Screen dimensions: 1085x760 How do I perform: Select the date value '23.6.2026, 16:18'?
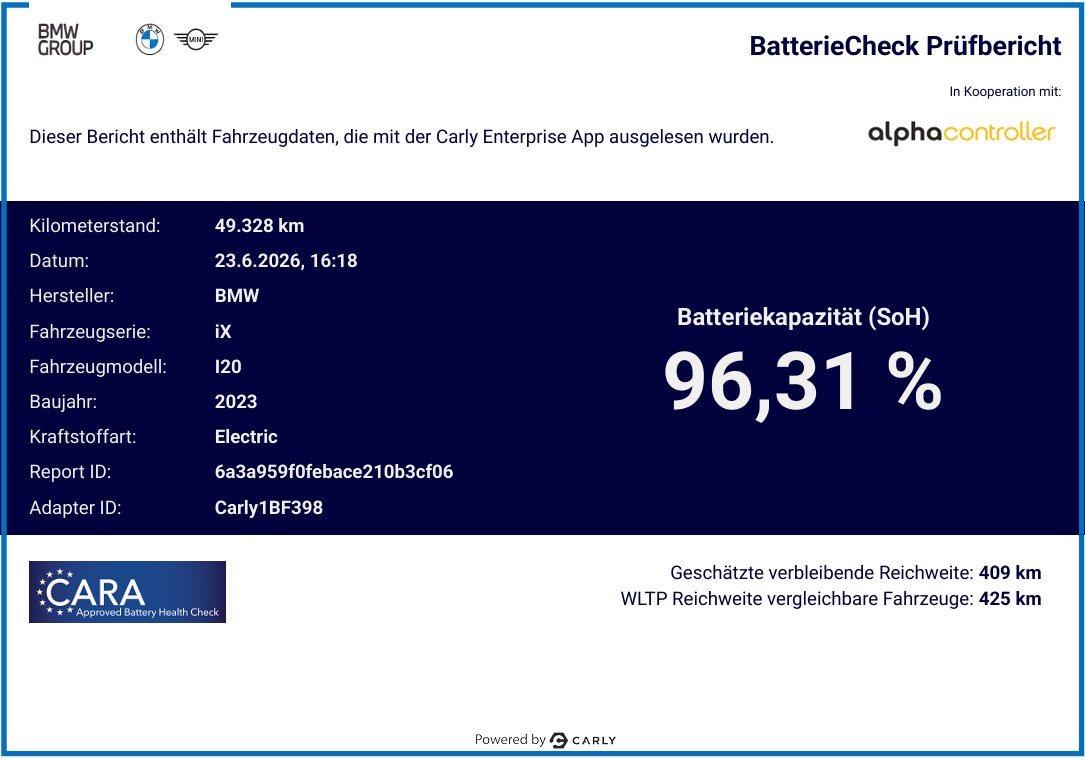286,261
